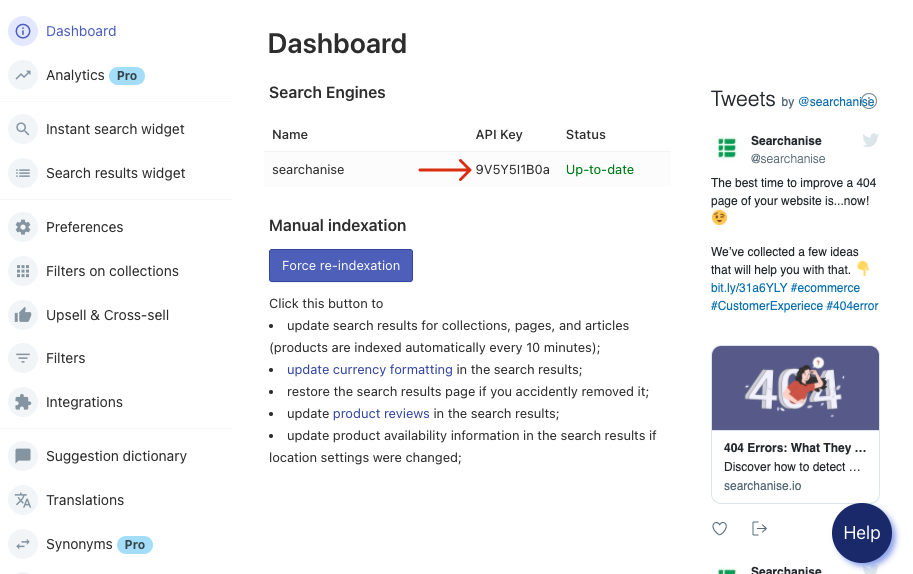Click the Filters on collections grid icon
The image size is (913, 574).
23,271
